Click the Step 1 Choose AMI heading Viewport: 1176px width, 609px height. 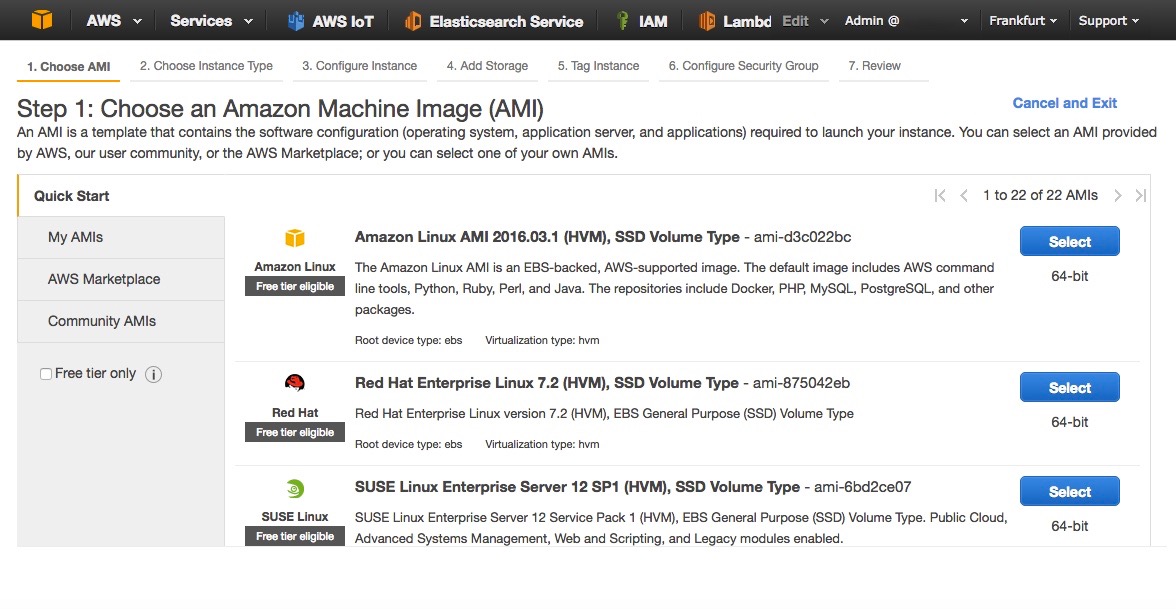(280, 109)
